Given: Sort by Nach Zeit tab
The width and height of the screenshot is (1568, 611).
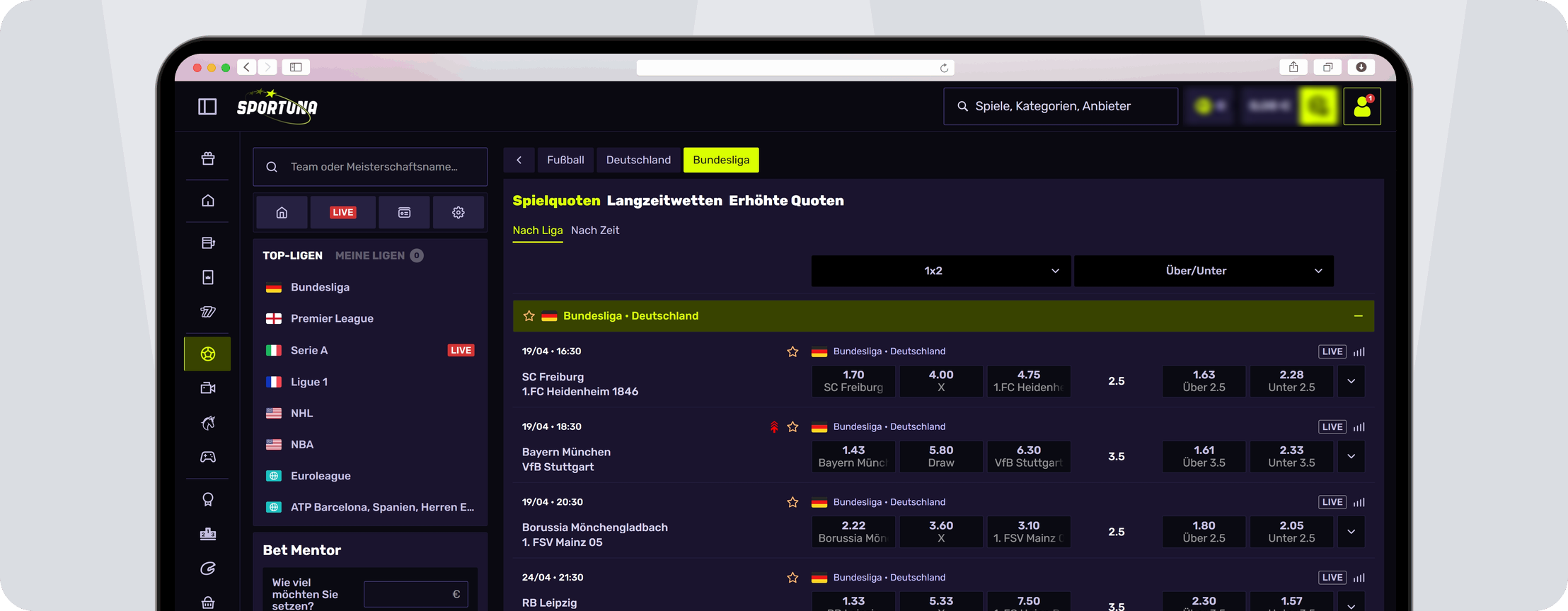Looking at the screenshot, I should pyautogui.click(x=595, y=231).
